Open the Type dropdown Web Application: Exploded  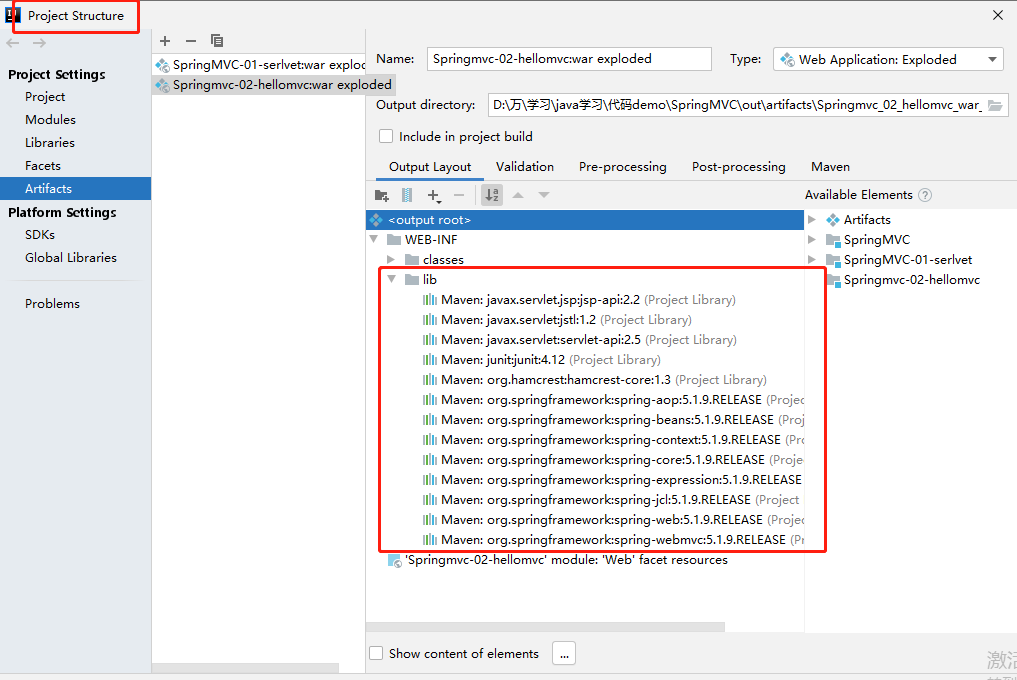[x=888, y=60]
